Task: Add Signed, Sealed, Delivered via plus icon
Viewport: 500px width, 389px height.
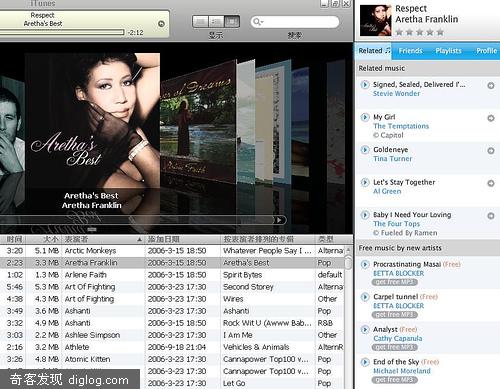Action: (x=491, y=85)
